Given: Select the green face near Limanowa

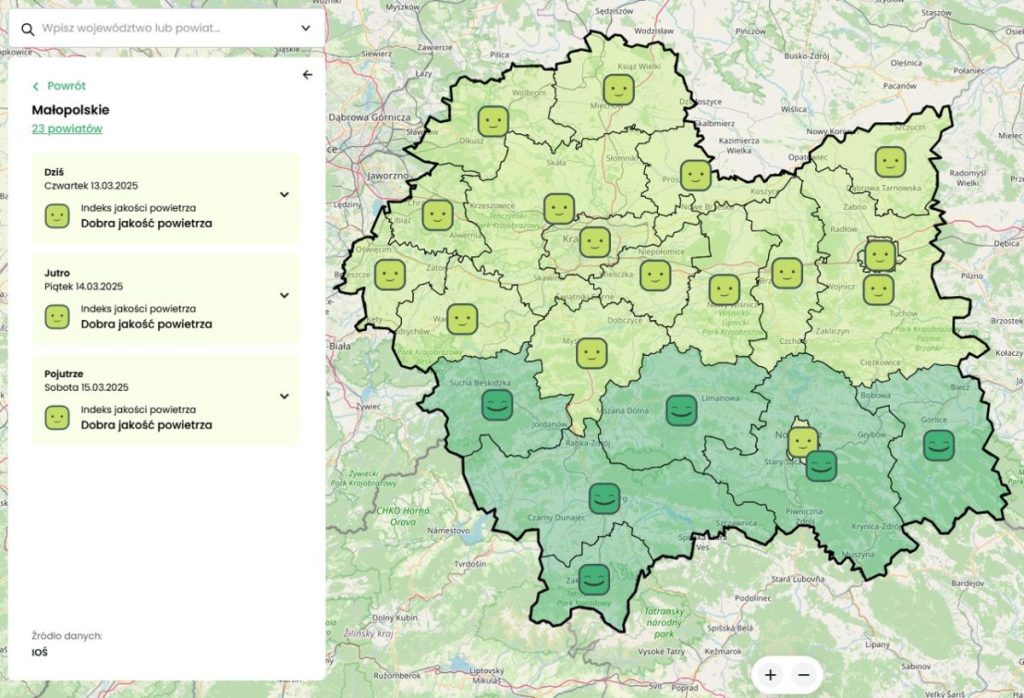Looking at the screenshot, I should coord(682,410).
